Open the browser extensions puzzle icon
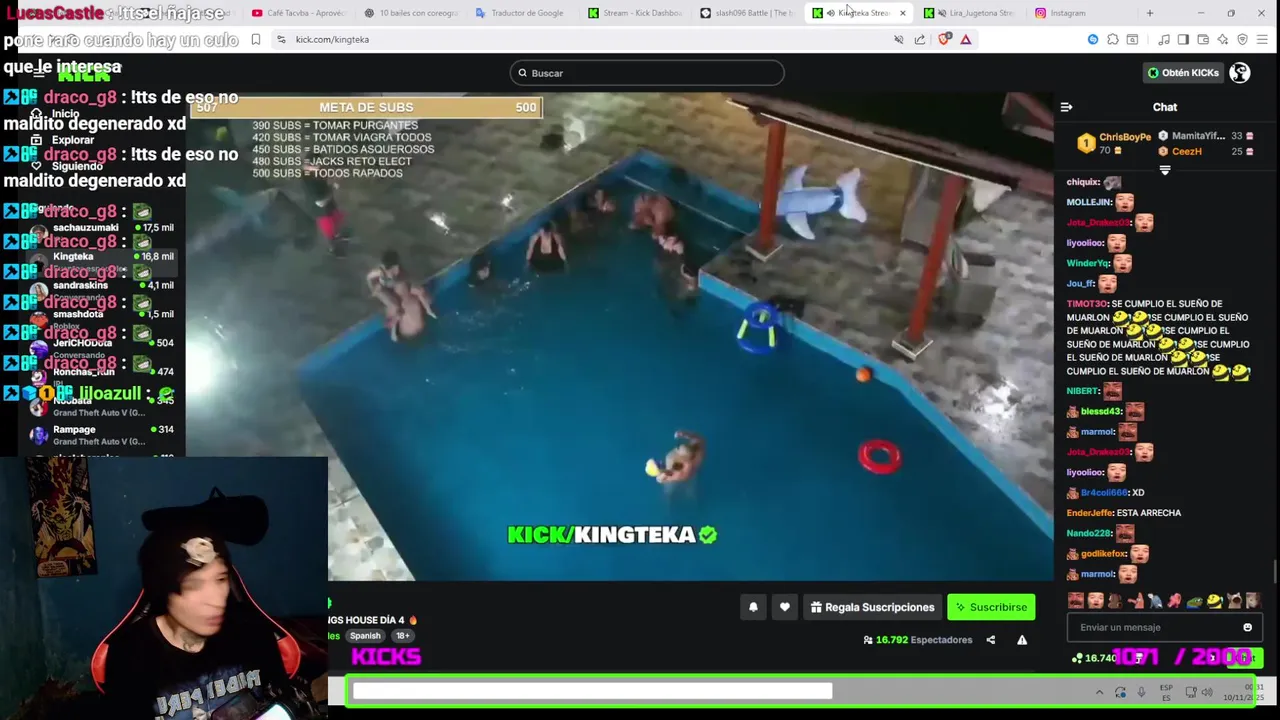This screenshot has width=1280, height=720. [1113, 39]
